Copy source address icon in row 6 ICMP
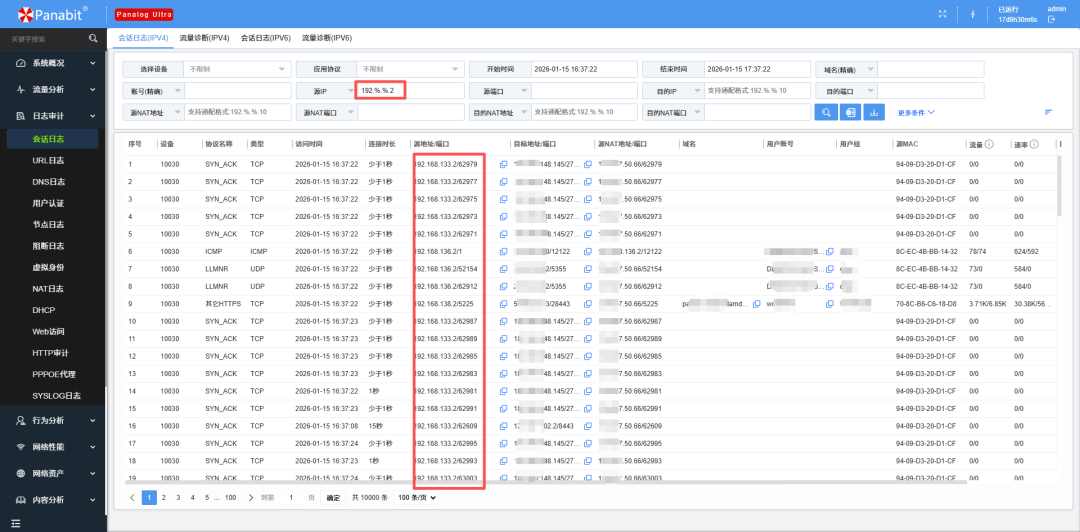 pyautogui.click(x=503, y=252)
